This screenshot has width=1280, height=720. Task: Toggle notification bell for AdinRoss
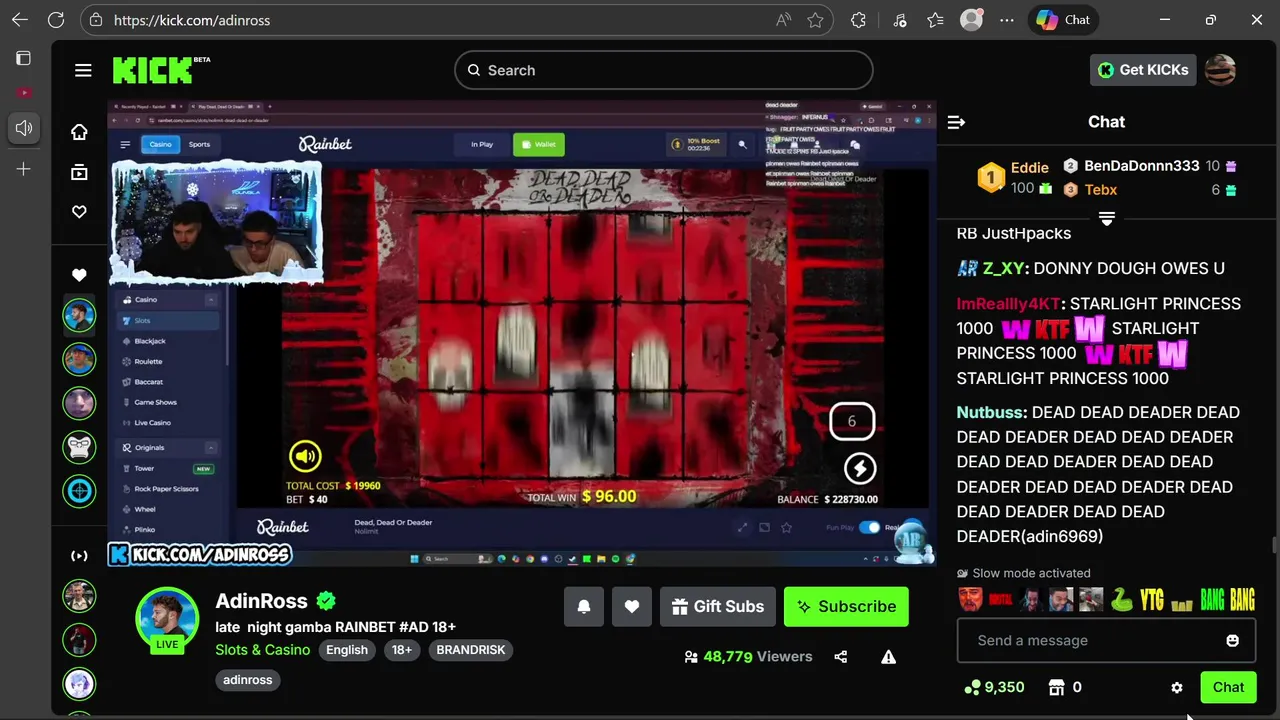[584, 606]
